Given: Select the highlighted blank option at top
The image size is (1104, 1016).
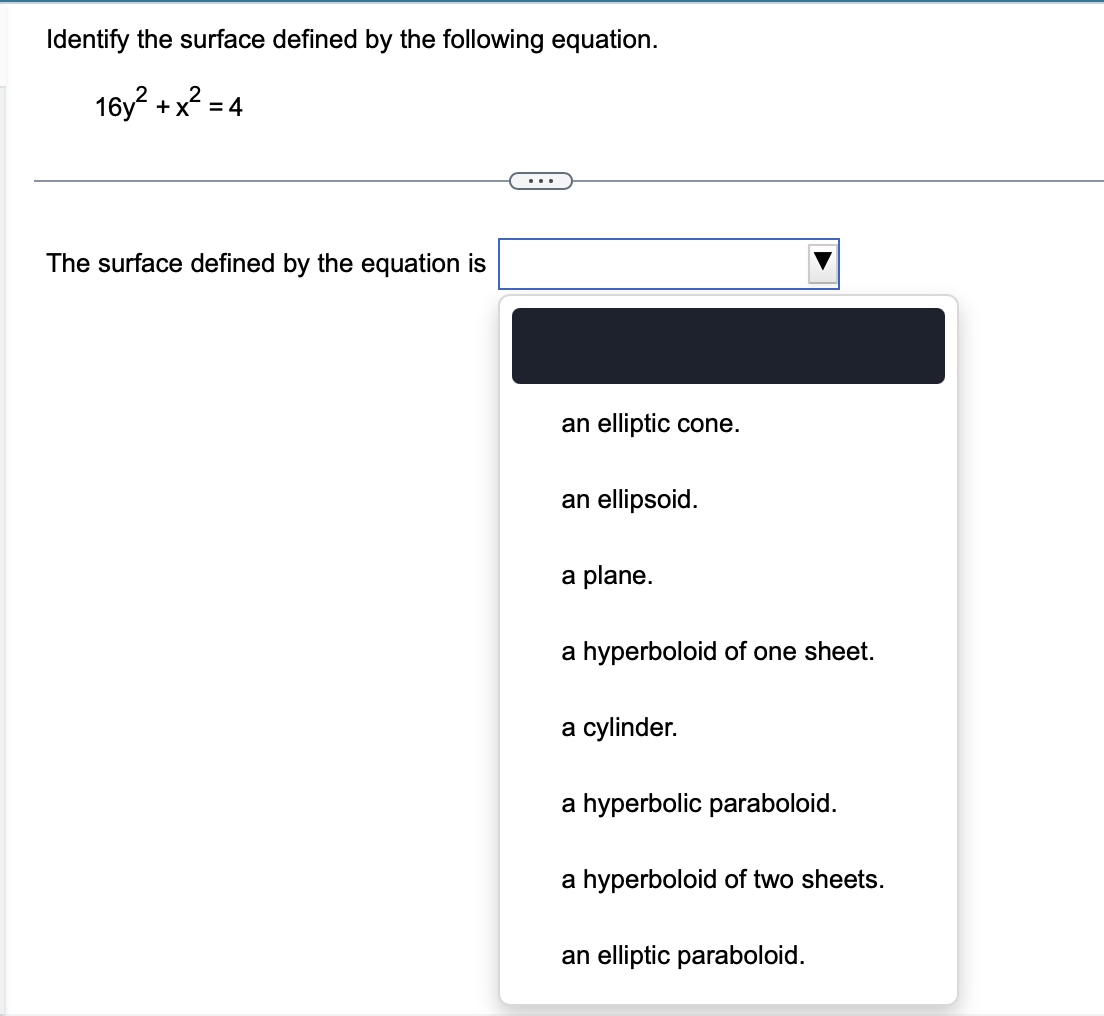Looking at the screenshot, I should coord(728,346).
